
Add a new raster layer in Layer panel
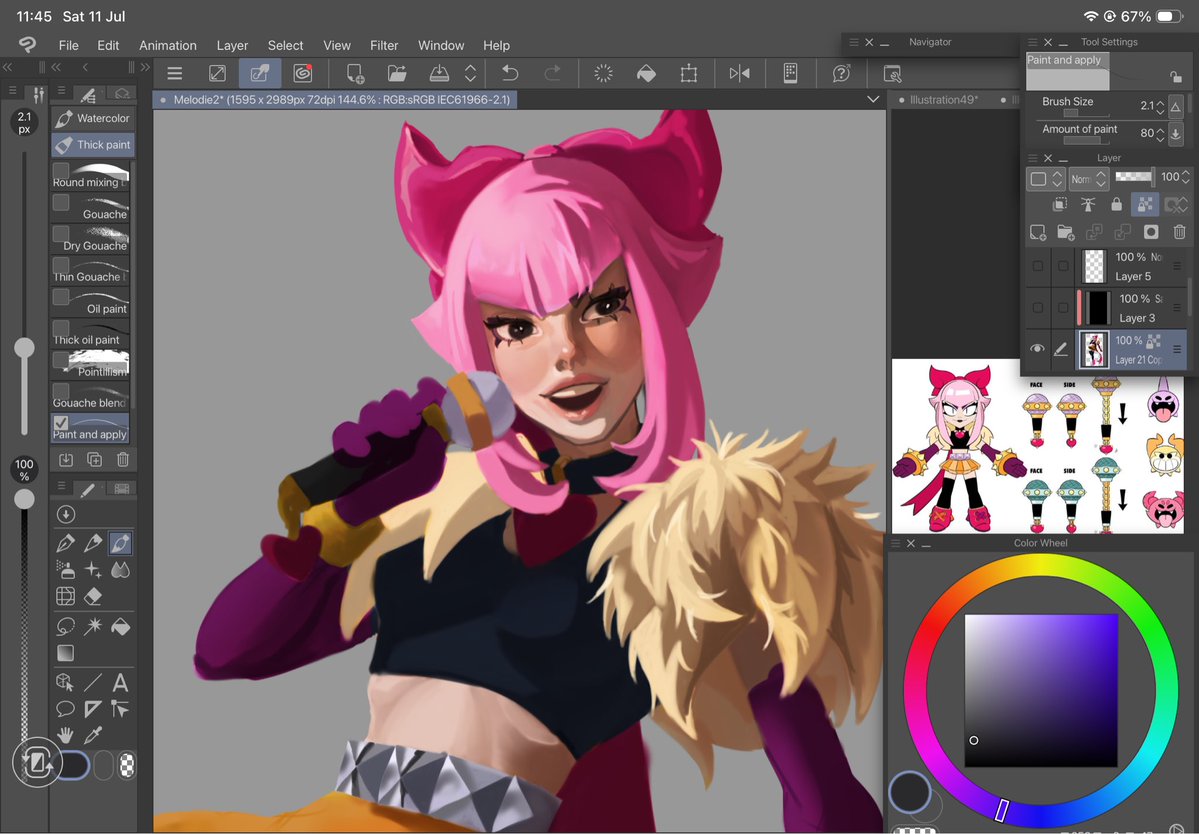pyautogui.click(x=1038, y=232)
